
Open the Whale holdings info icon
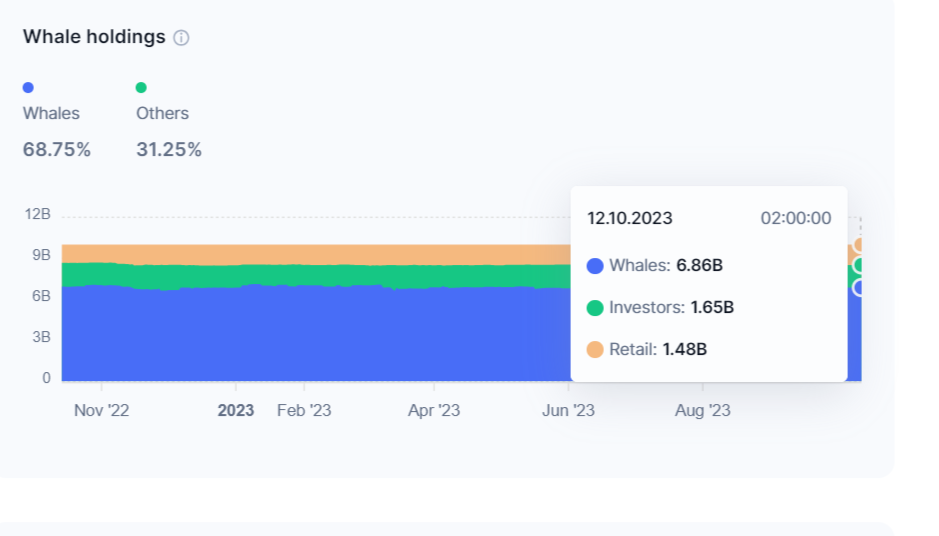181,38
